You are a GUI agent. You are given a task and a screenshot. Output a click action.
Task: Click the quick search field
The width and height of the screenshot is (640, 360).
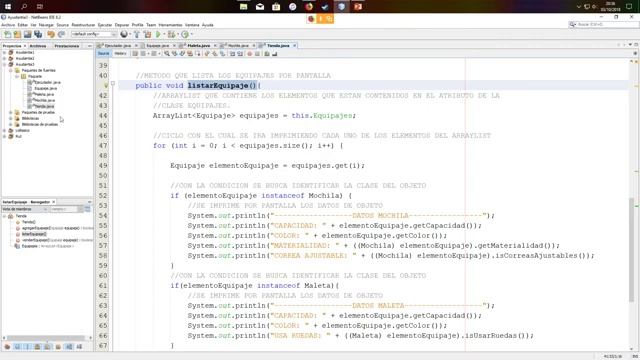click(x=604, y=24)
